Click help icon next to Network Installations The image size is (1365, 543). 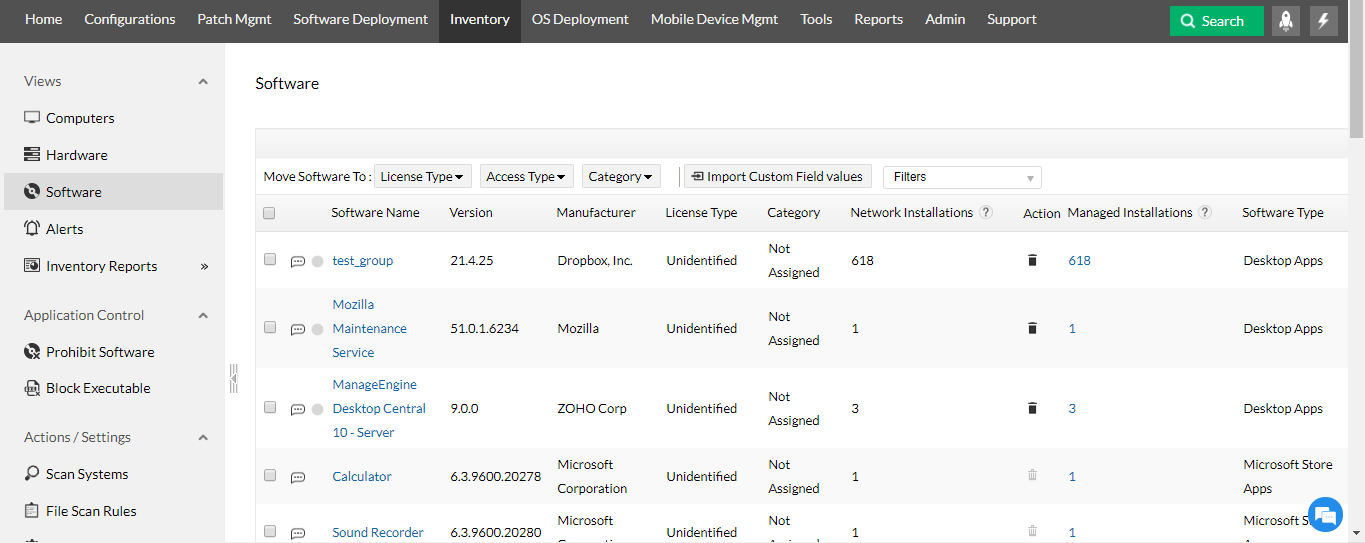coord(986,213)
